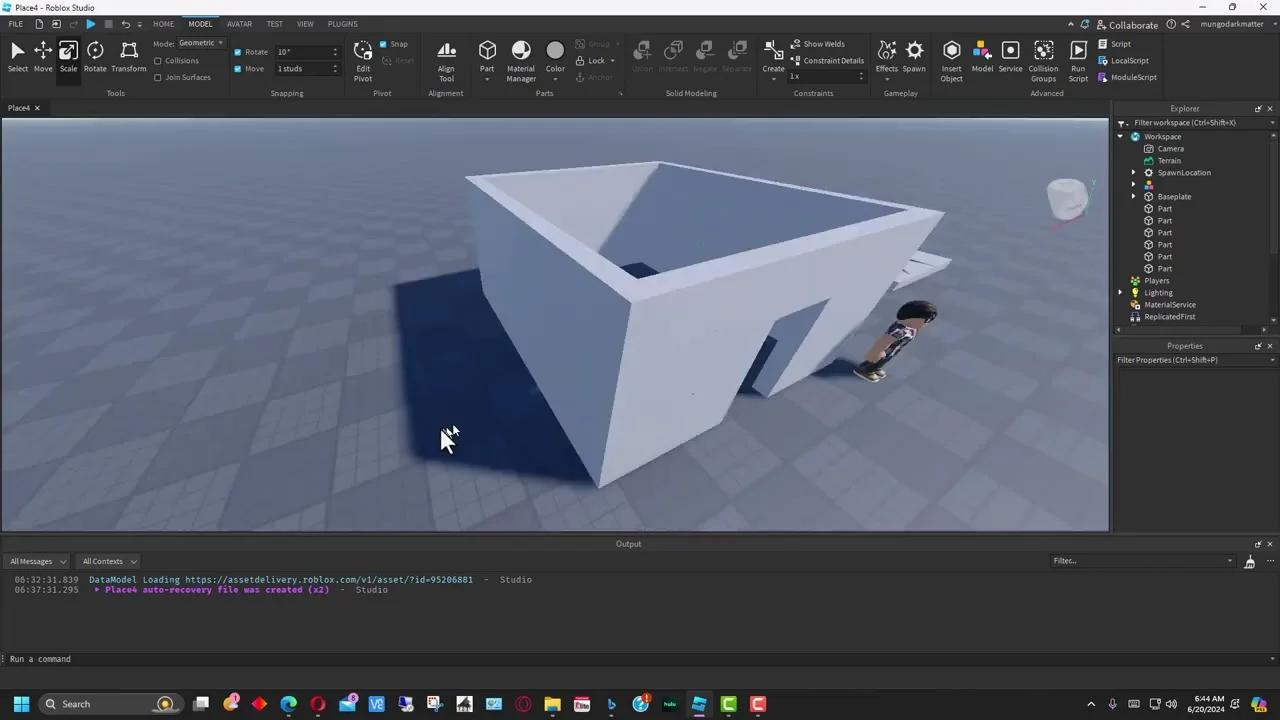Switch to the PLUGINS ribbon tab

(x=342, y=24)
